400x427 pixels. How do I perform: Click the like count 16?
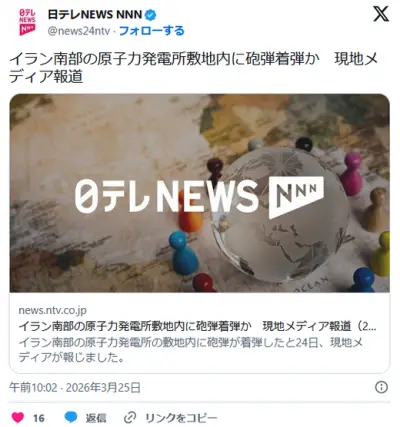click(39, 418)
